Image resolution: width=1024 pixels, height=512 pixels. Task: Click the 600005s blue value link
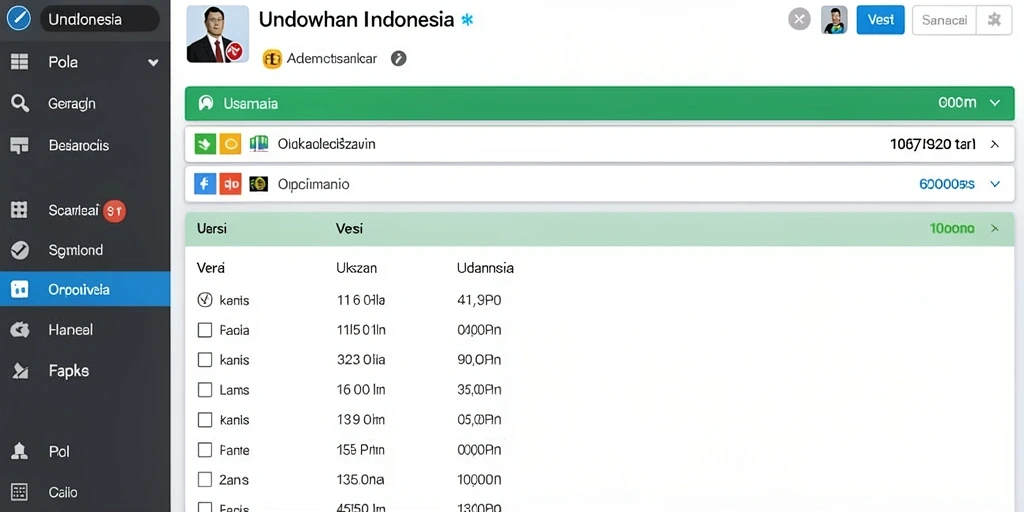coord(947,185)
